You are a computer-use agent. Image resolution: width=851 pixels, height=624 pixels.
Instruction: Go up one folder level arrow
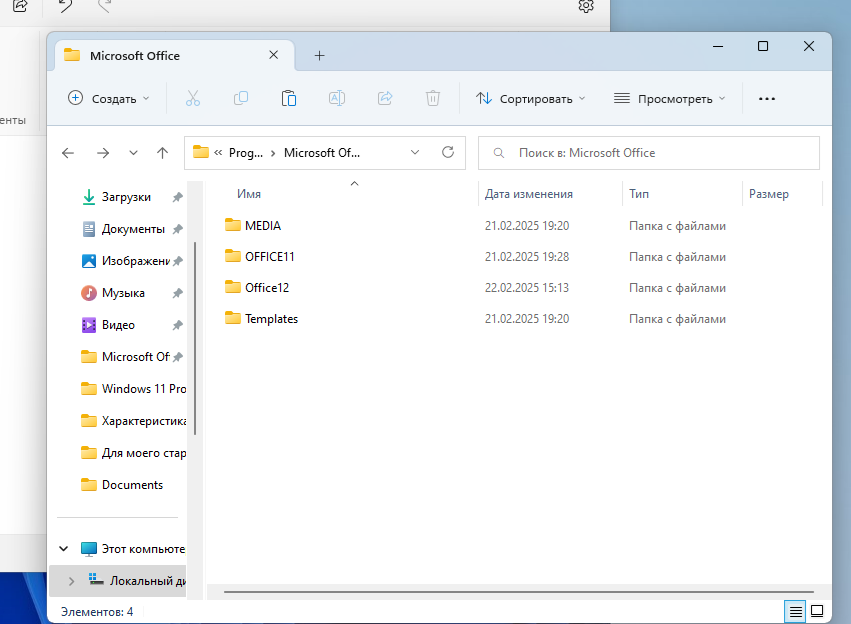162,153
